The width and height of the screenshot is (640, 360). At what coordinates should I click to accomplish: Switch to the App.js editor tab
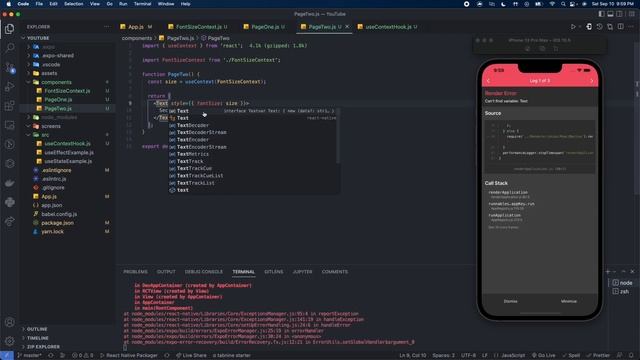click(136, 27)
